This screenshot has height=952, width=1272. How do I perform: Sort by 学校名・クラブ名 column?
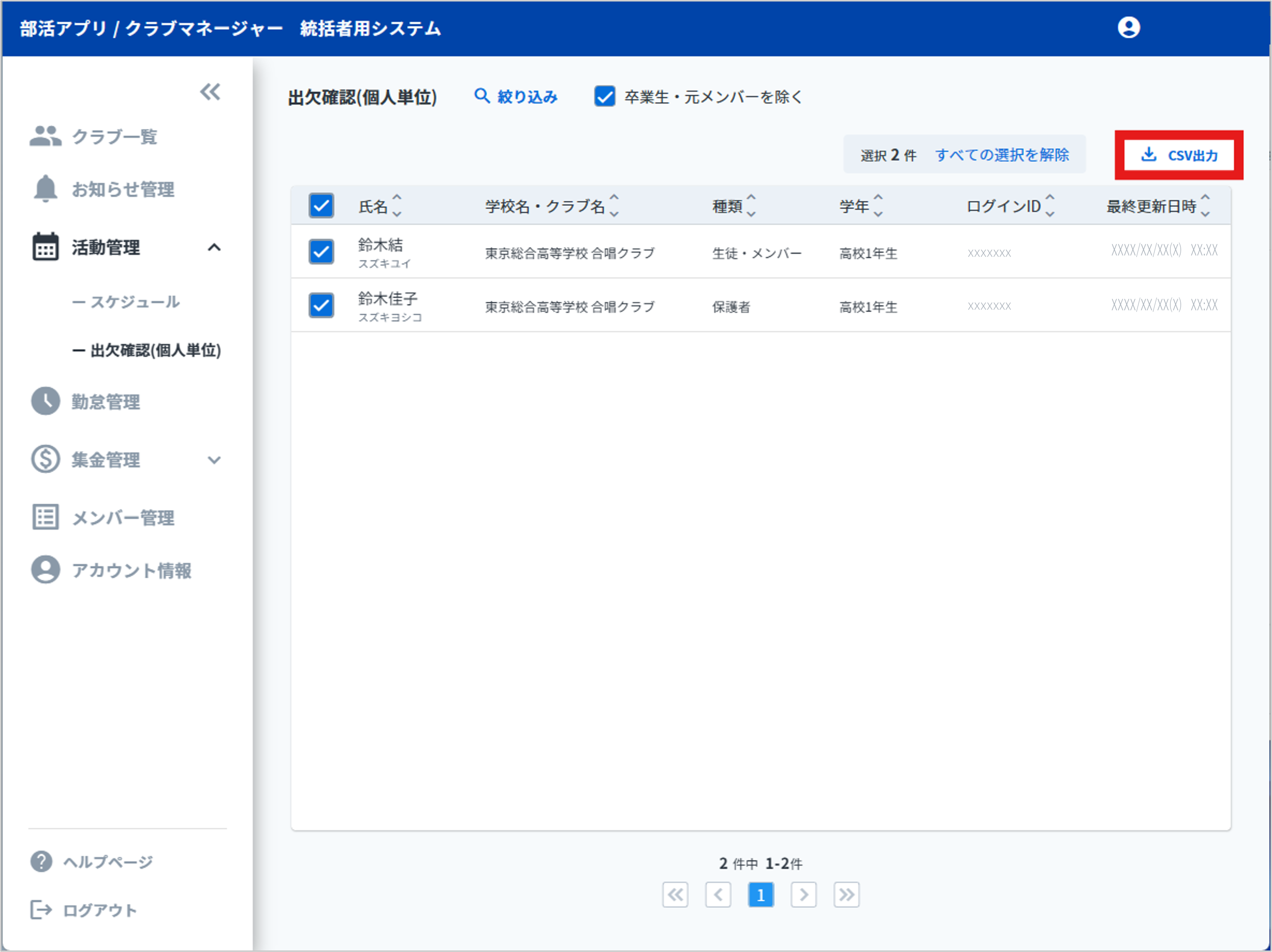[x=614, y=206]
